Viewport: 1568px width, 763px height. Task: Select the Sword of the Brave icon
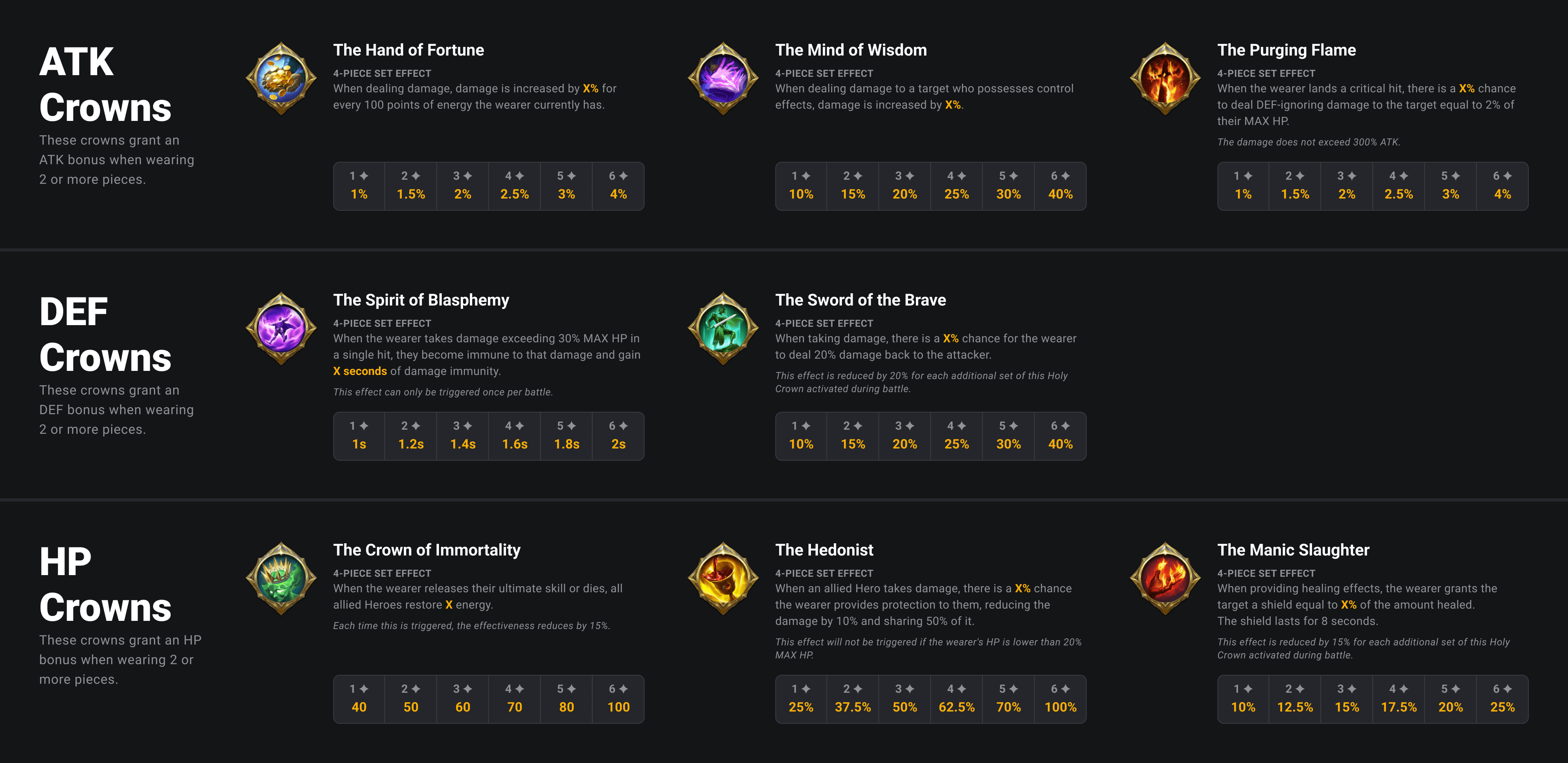(x=723, y=328)
